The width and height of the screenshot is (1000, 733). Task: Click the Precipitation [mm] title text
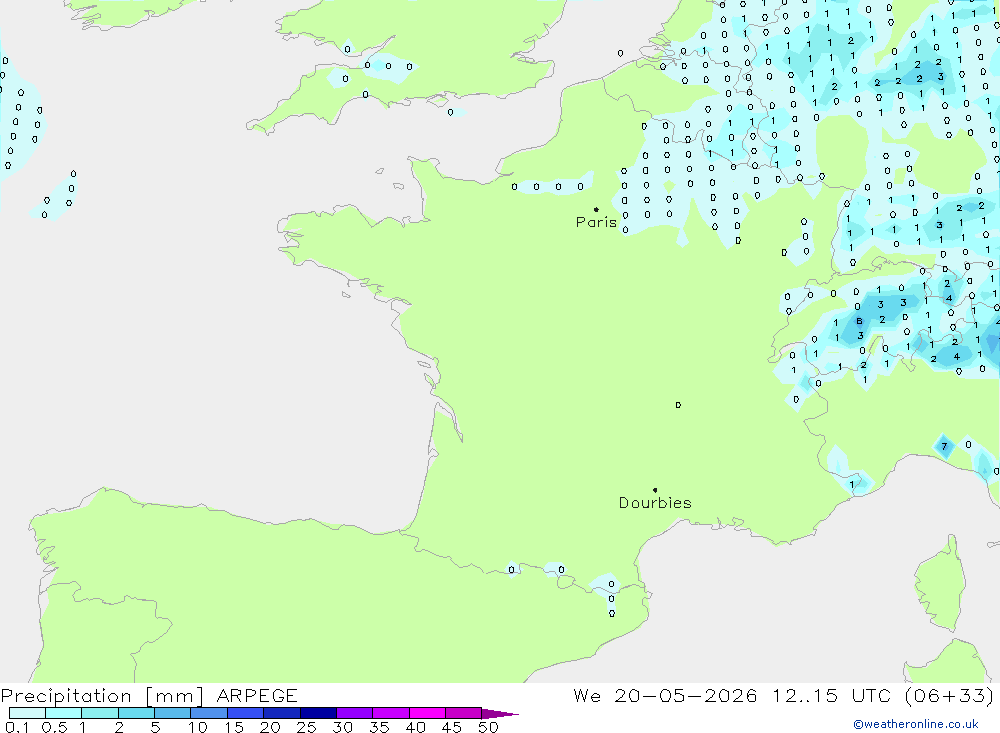coord(102,695)
